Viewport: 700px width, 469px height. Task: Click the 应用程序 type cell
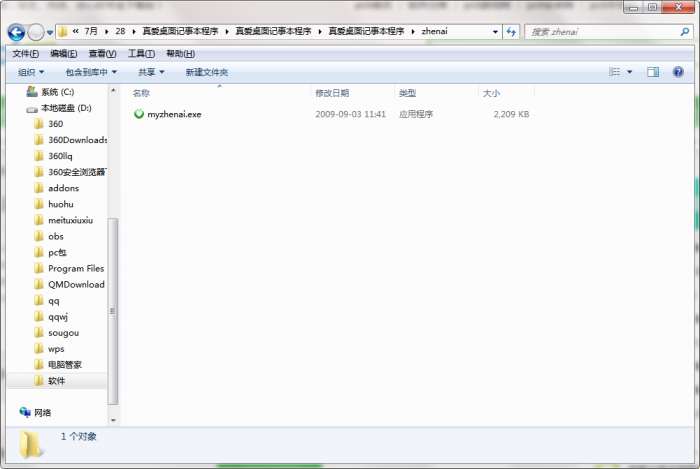tap(416, 114)
